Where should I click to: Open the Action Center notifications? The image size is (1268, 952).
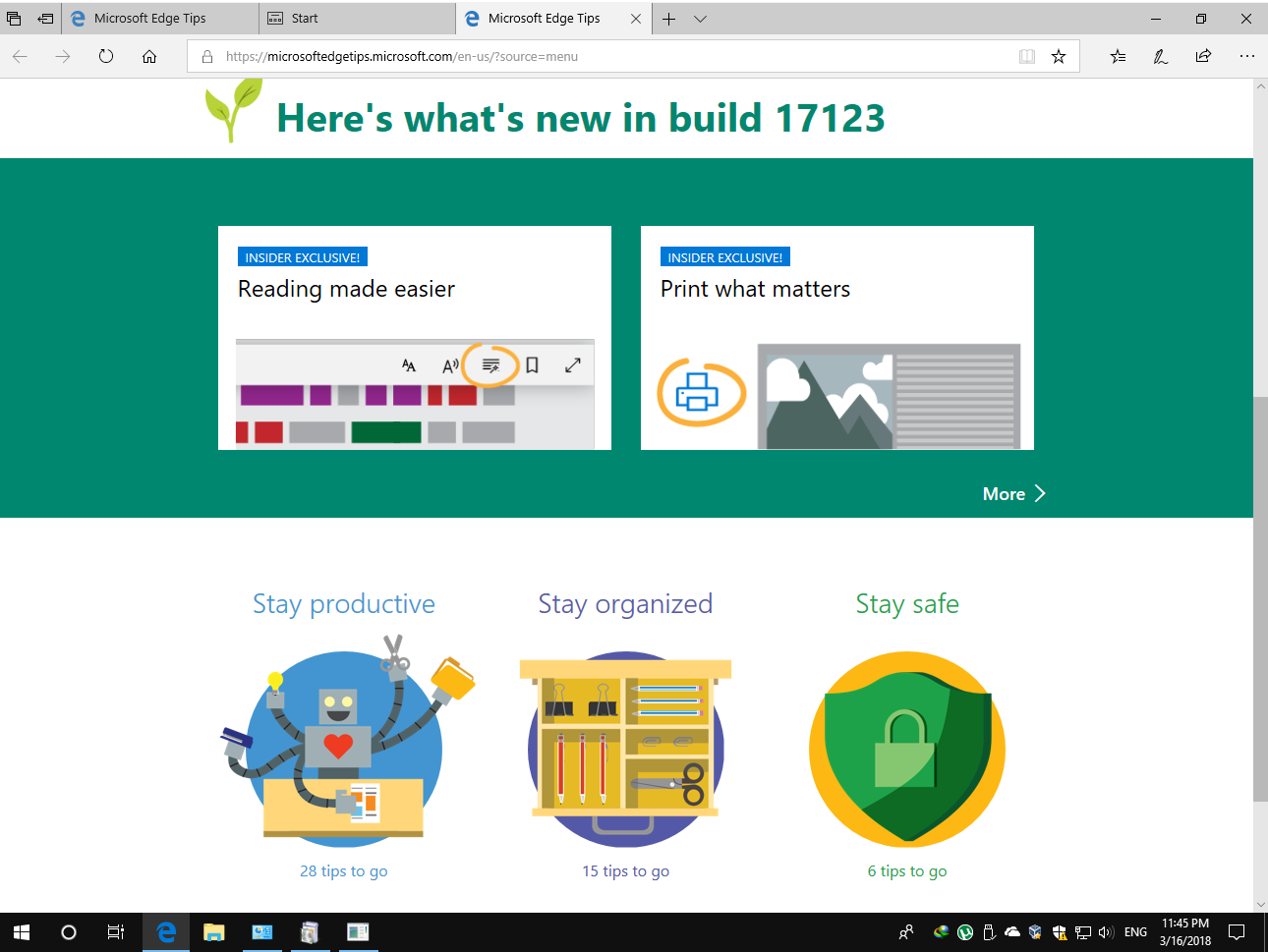click(x=1237, y=932)
